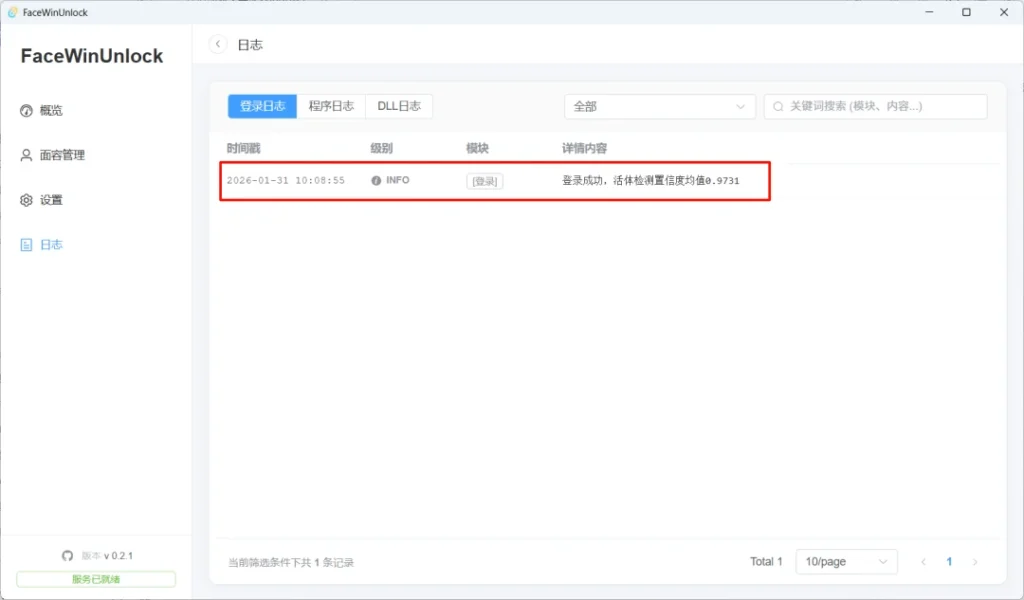This screenshot has width=1024, height=600.
Task: Click the [登录] module tag in log entry
Action: [x=483, y=181]
